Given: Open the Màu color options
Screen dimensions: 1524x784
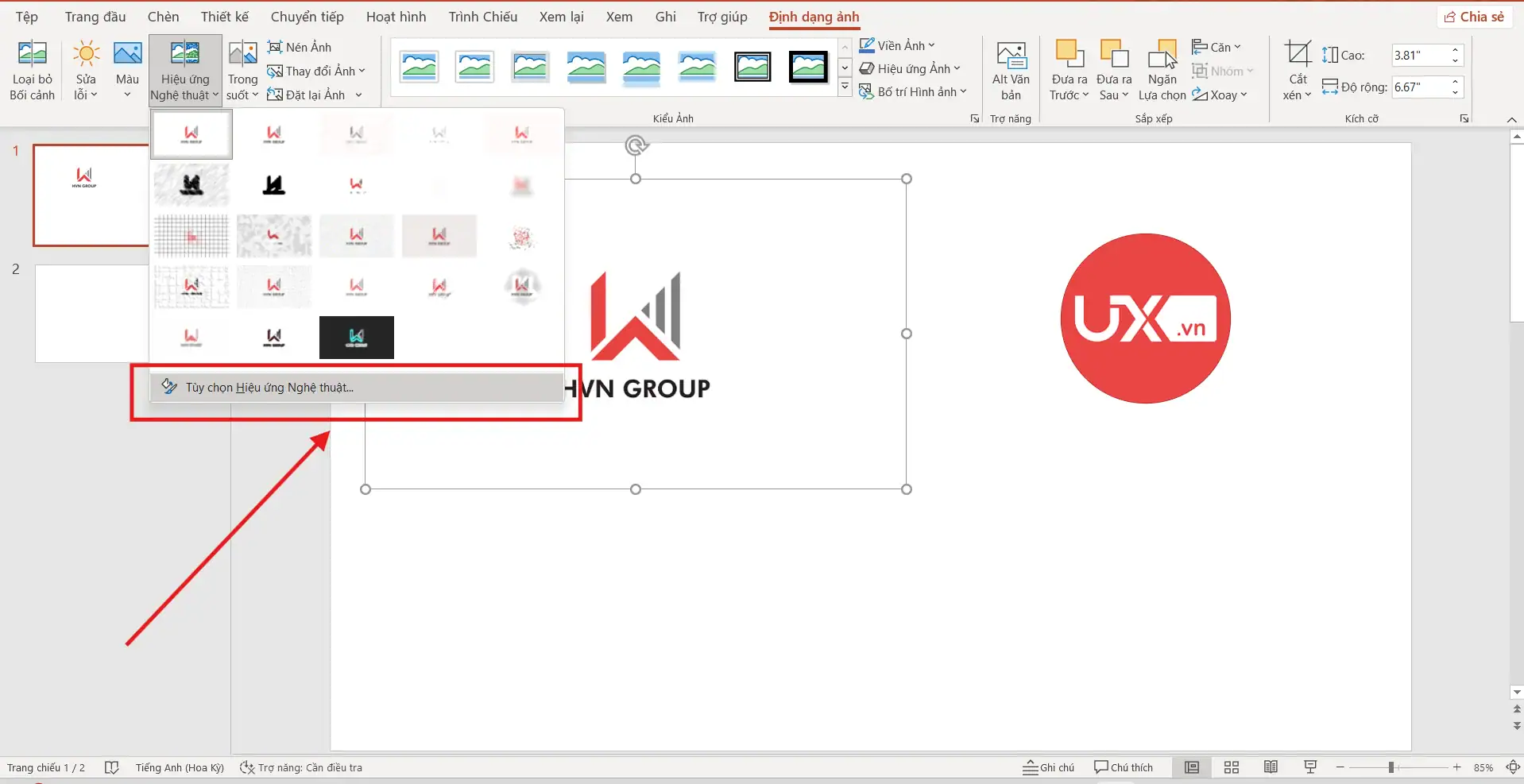Looking at the screenshot, I should [x=127, y=71].
